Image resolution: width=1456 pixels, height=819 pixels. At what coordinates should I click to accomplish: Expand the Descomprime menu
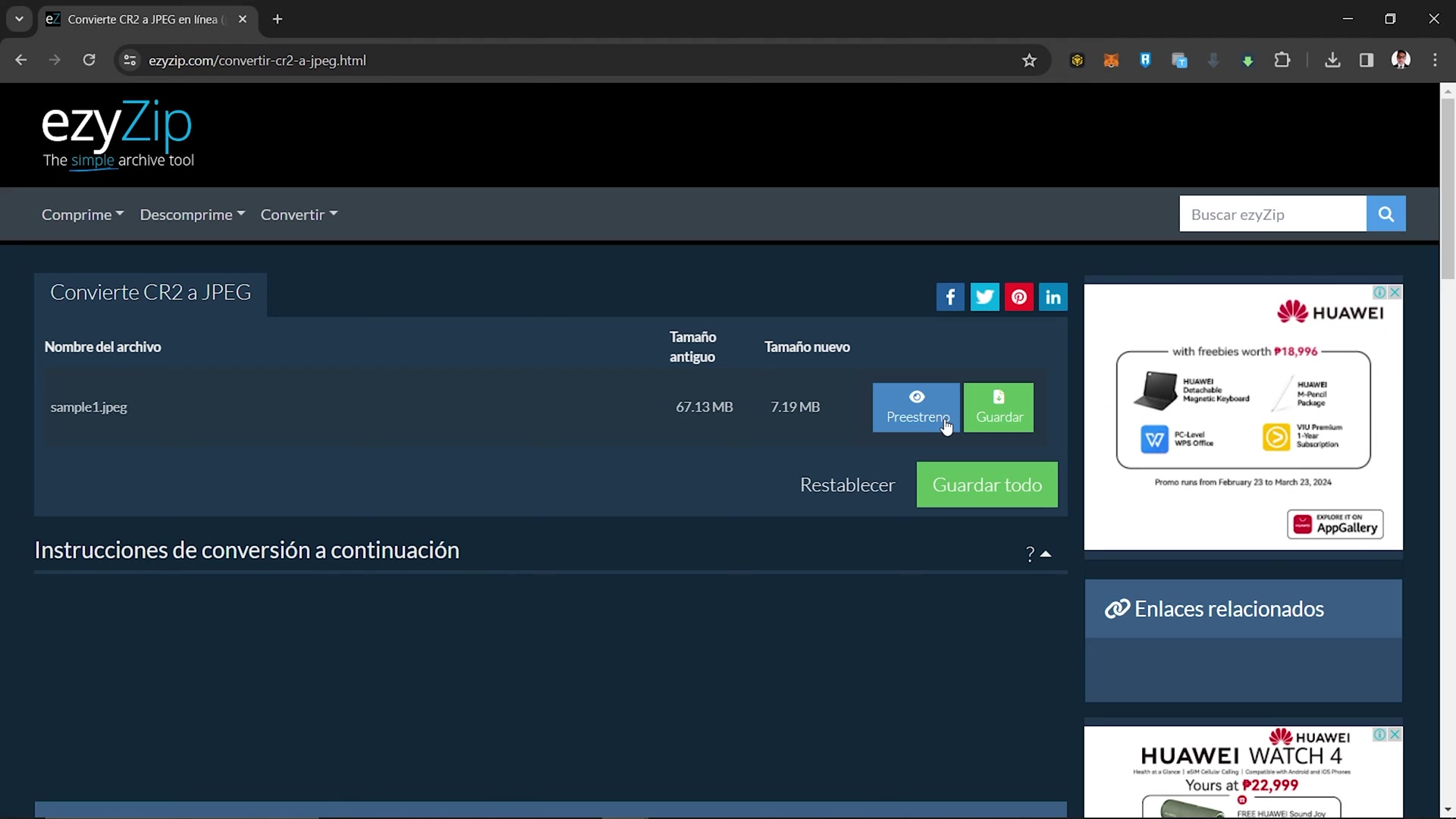[x=193, y=215]
